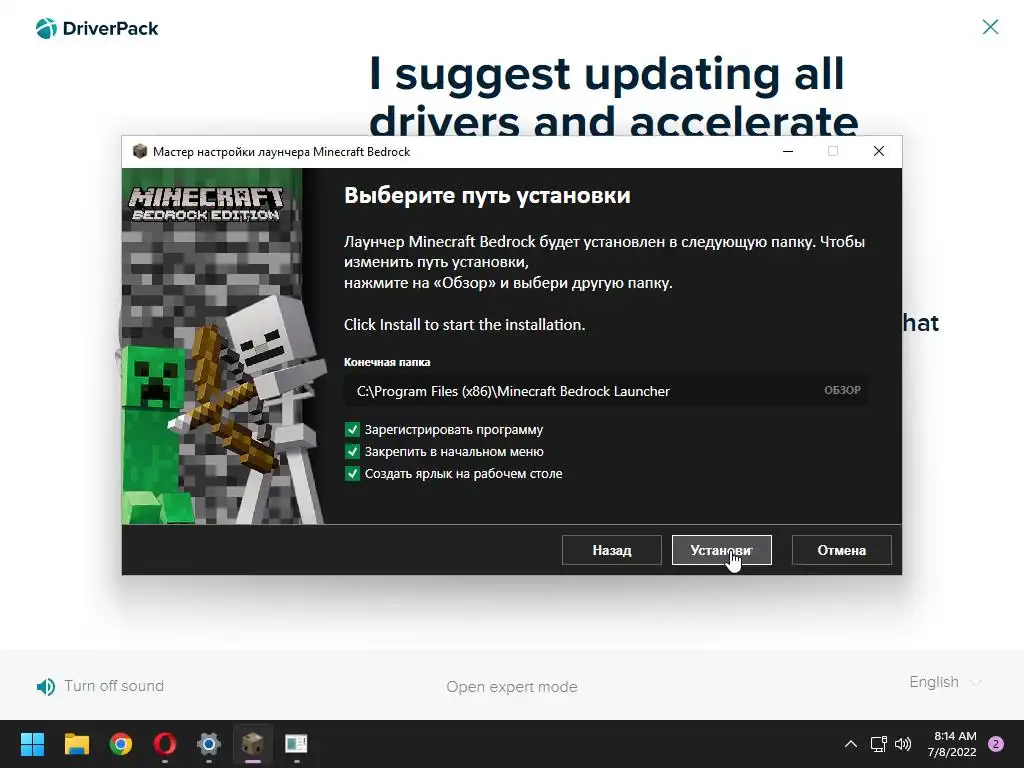Uncheck Зарегистрировать программу checkbox
This screenshot has height=768, width=1024.
[x=352, y=429]
